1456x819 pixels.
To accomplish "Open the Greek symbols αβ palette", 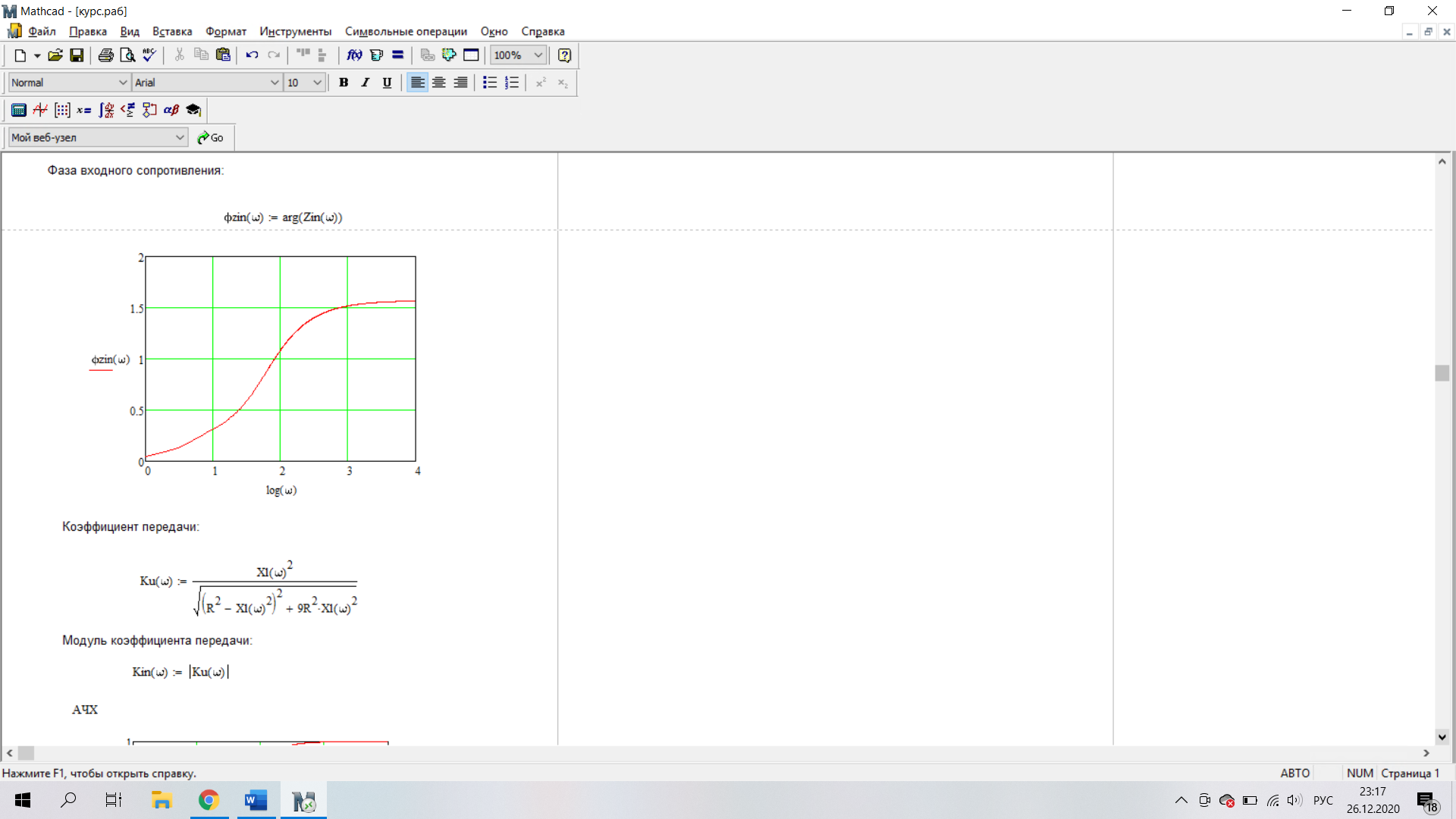I will (x=171, y=110).
